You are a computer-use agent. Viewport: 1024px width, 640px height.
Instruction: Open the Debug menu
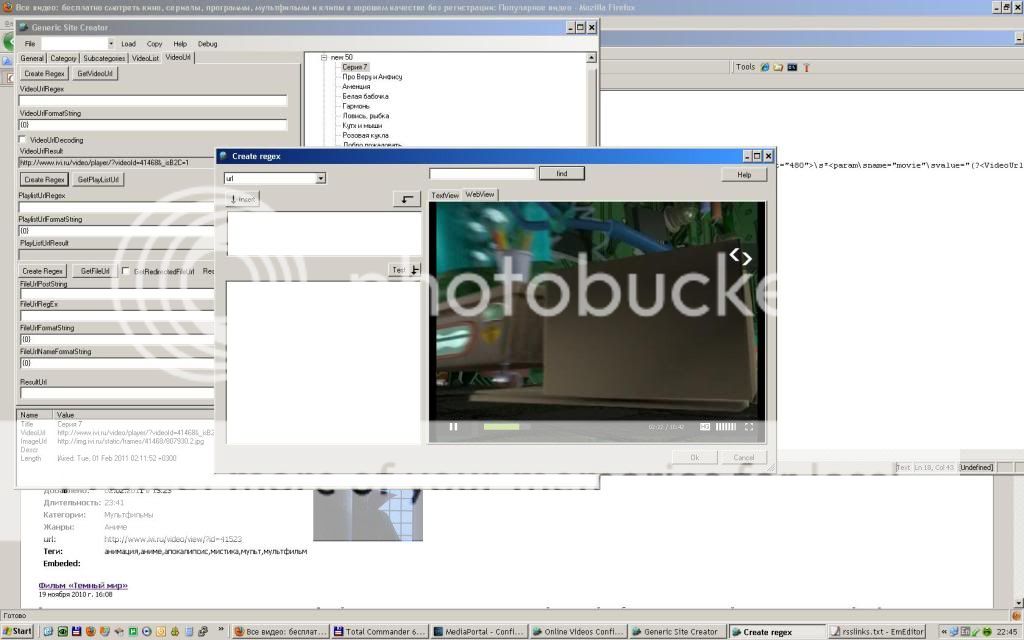tap(207, 44)
